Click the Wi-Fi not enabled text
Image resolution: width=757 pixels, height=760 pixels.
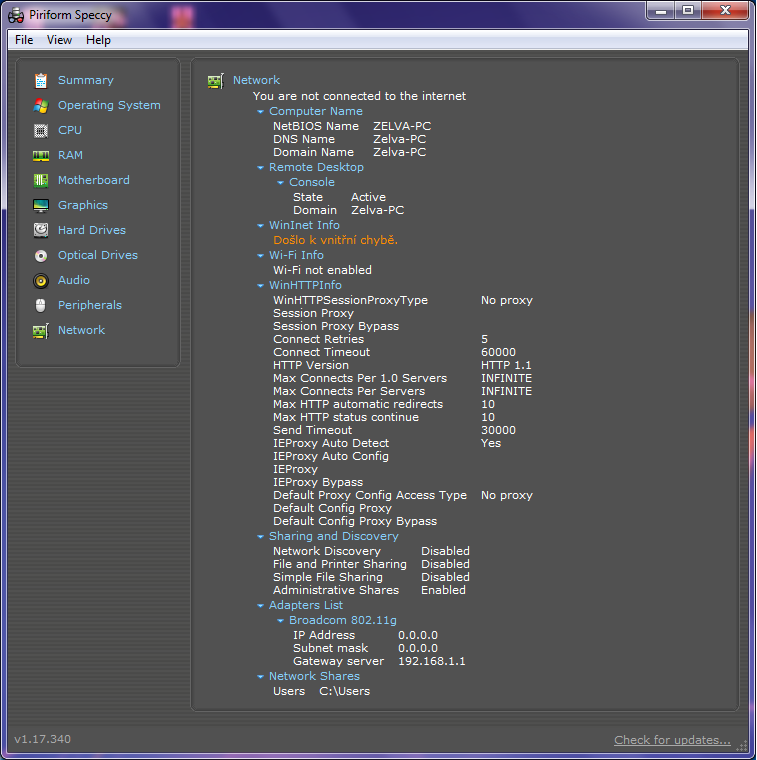[322, 270]
